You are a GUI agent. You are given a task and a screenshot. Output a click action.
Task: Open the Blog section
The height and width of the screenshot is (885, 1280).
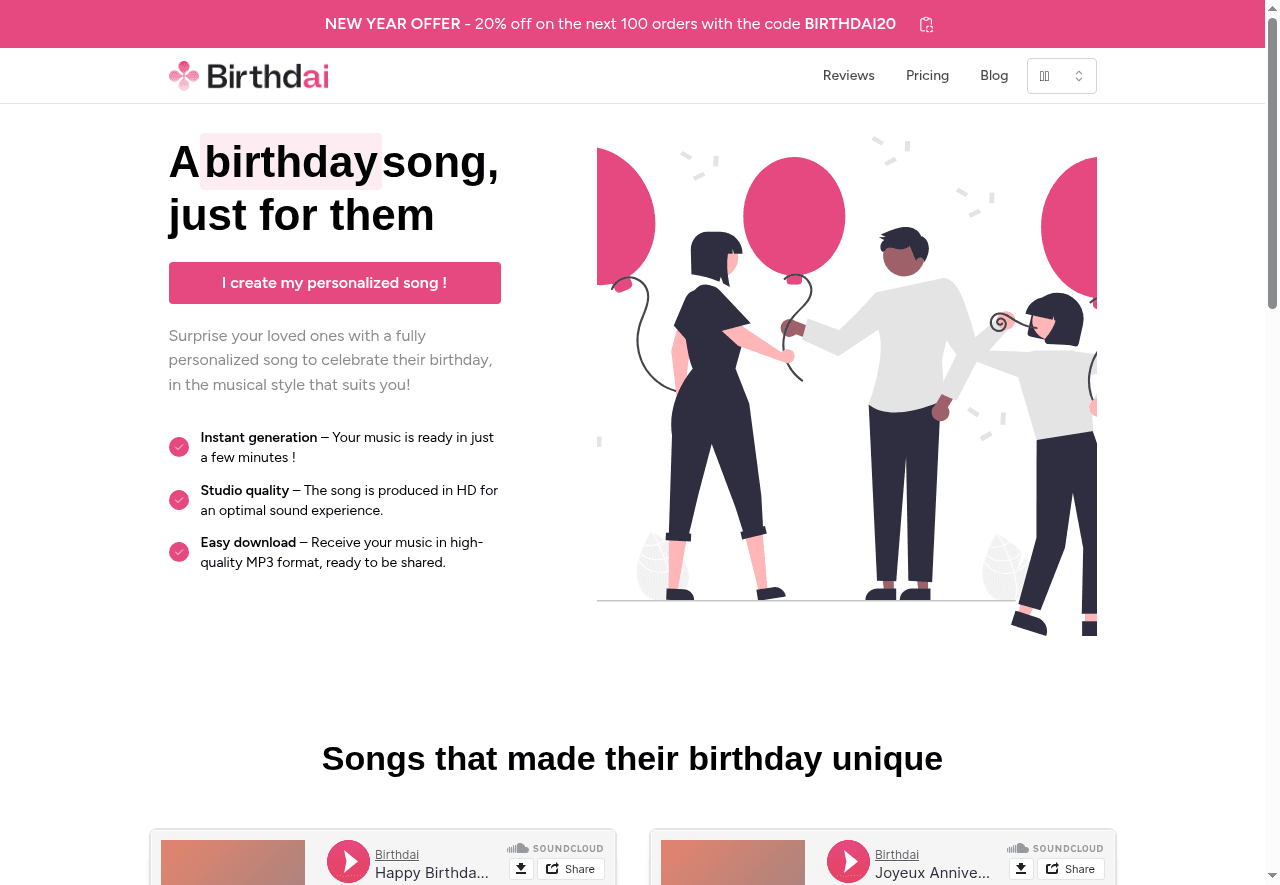pyautogui.click(x=994, y=75)
